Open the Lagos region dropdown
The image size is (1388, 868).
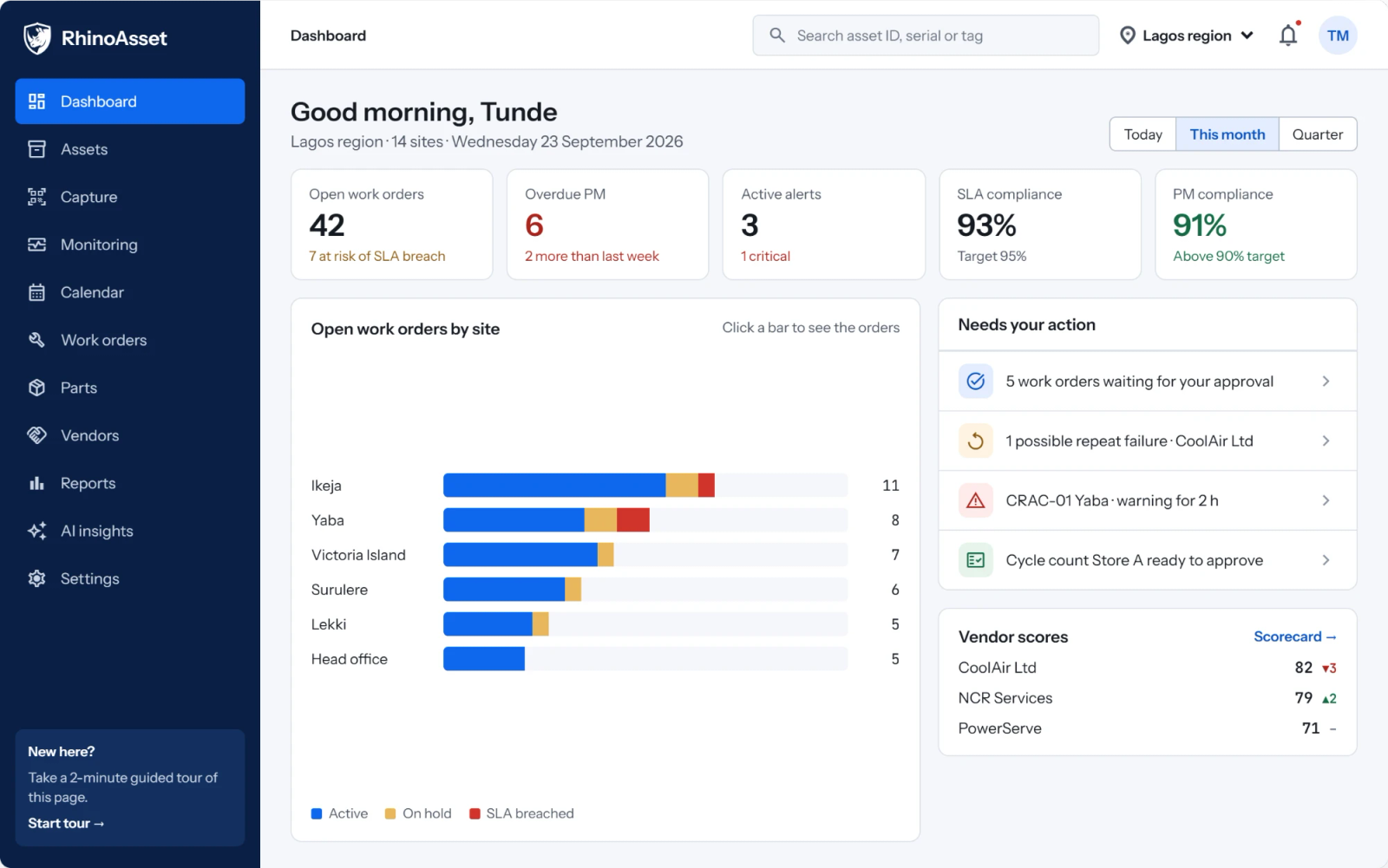(x=1187, y=36)
